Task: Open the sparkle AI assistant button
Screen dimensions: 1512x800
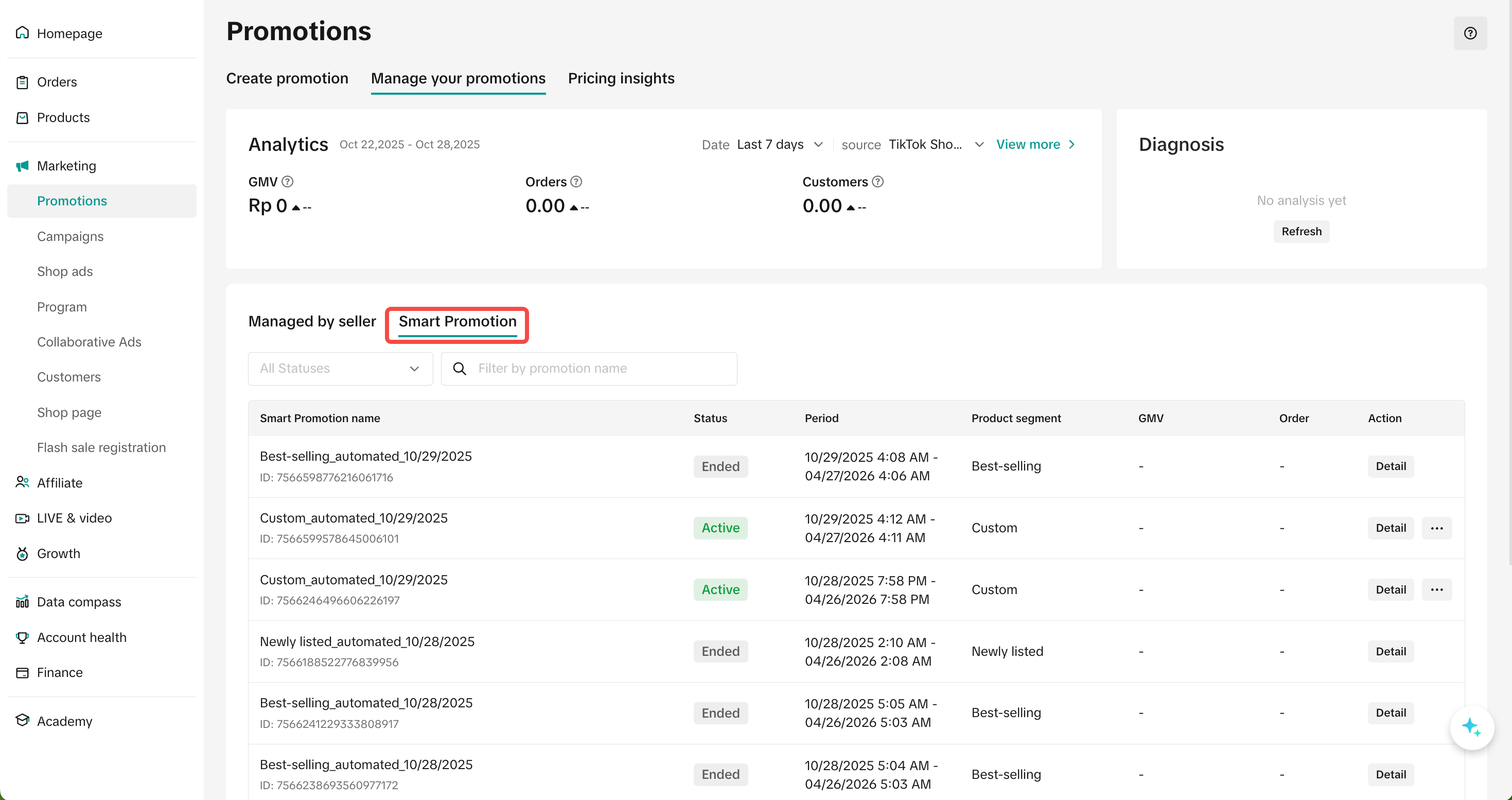Action: pyautogui.click(x=1471, y=727)
